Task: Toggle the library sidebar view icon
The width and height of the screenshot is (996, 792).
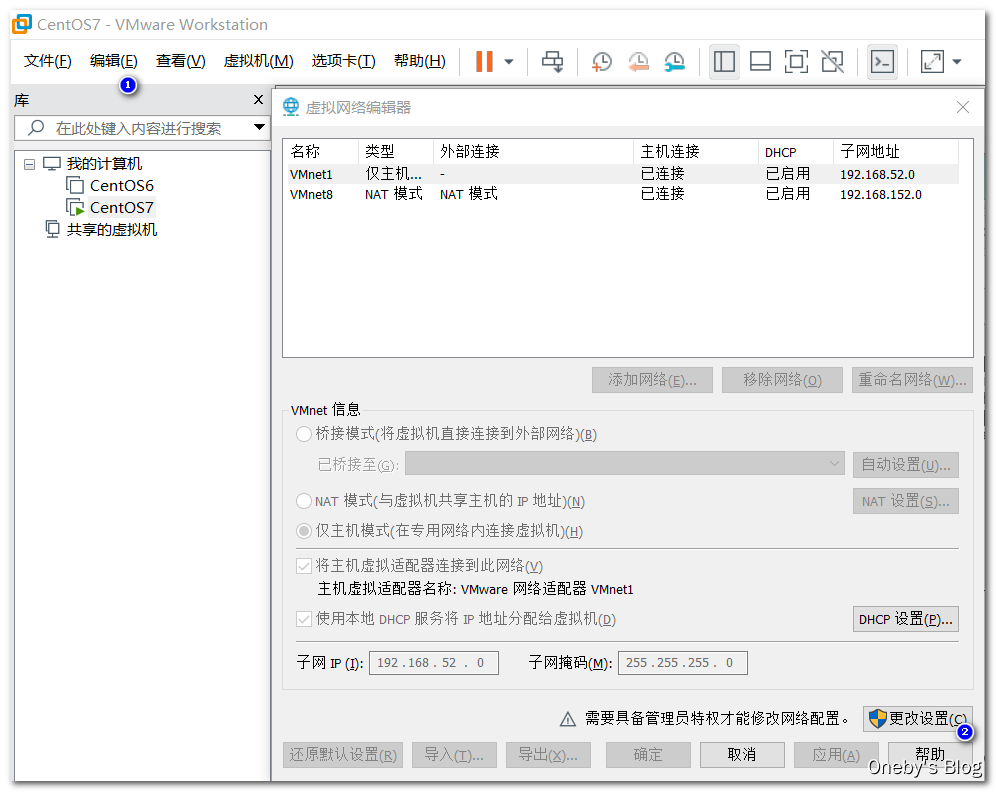Action: pyautogui.click(x=724, y=62)
